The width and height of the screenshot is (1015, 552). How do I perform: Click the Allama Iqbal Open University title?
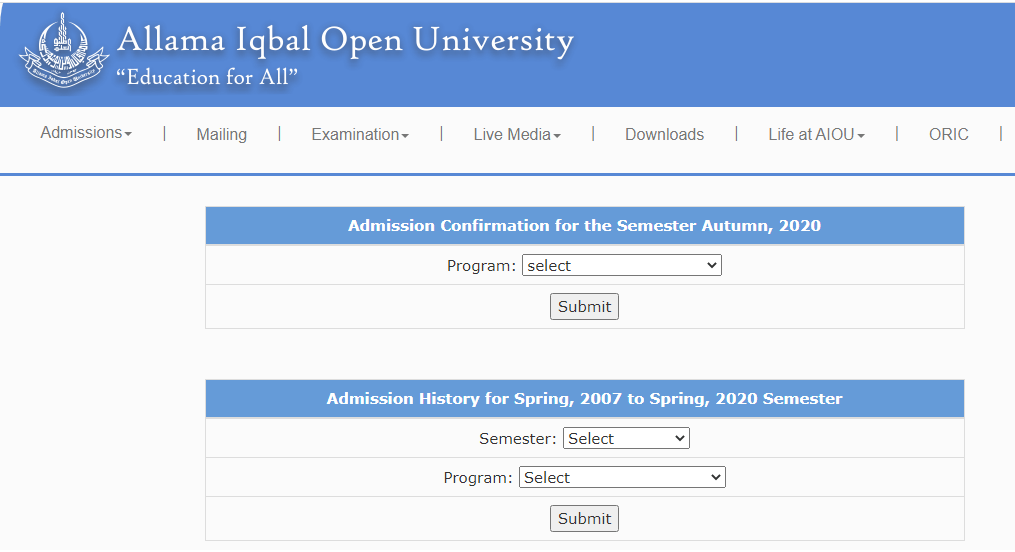click(345, 40)
